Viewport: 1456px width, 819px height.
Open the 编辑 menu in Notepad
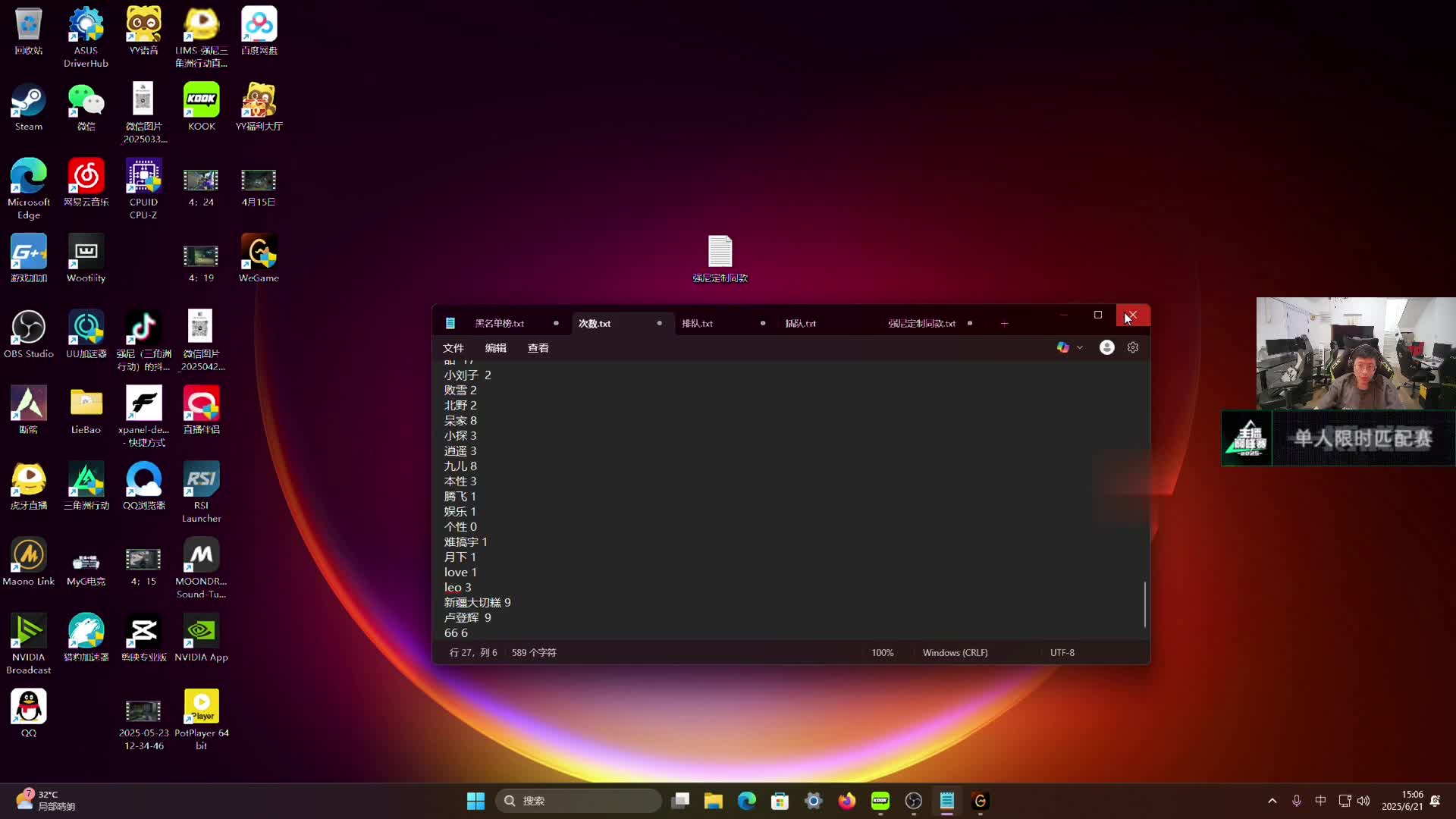(496, 348)
